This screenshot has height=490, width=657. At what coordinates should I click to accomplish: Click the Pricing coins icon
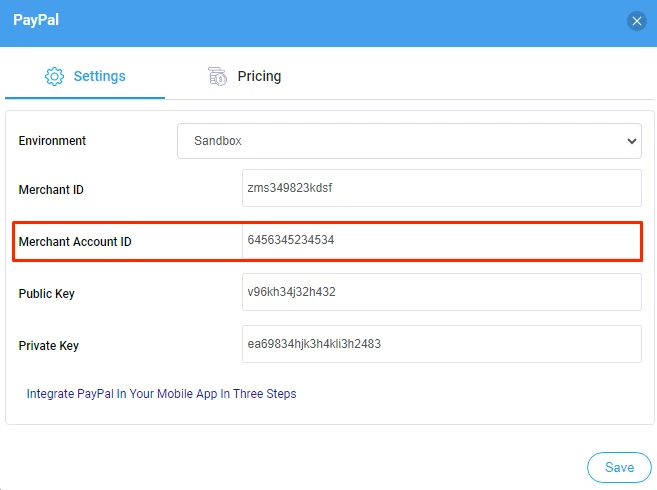click(217, 76)
